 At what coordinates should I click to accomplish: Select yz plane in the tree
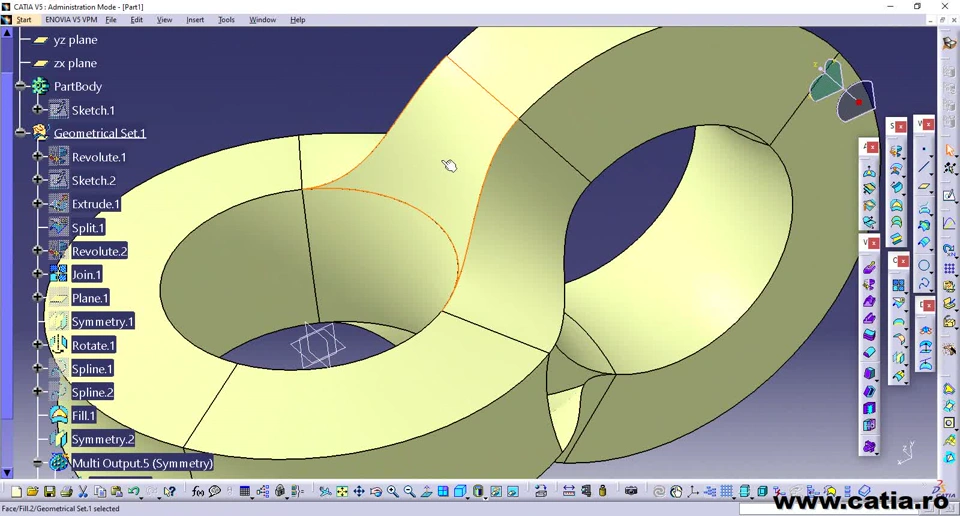click(75, 40)
